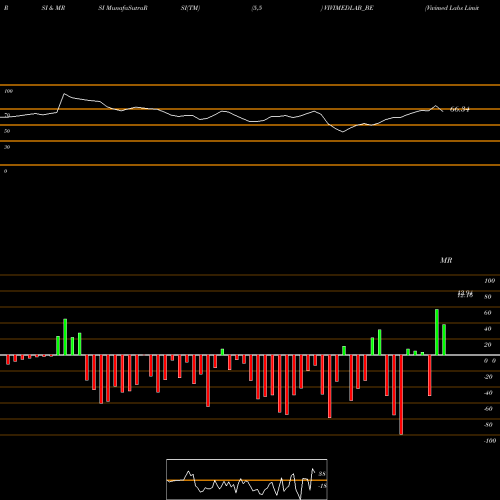The image size is (500, 500).
Task: Click the '-100' label on the MR axis
Action: click(490, 441)
